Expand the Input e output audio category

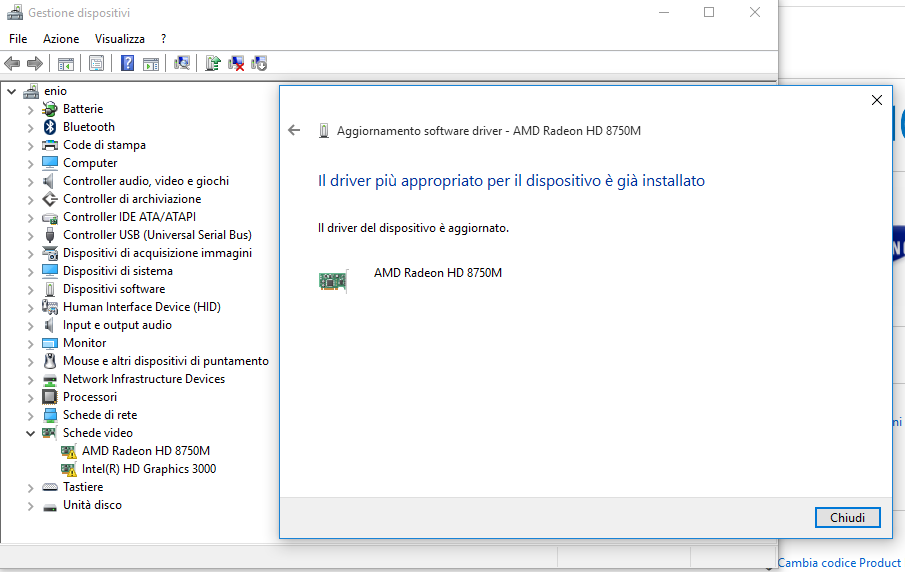[31, 326]
